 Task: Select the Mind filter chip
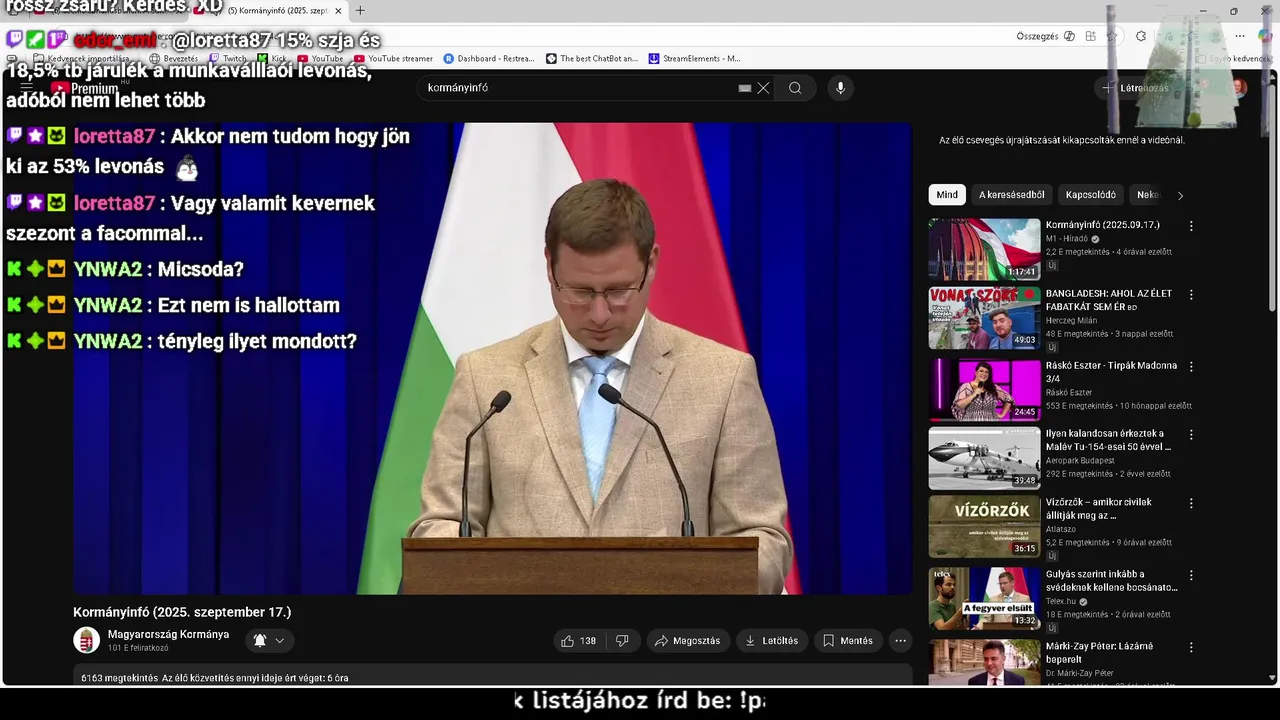947,195
